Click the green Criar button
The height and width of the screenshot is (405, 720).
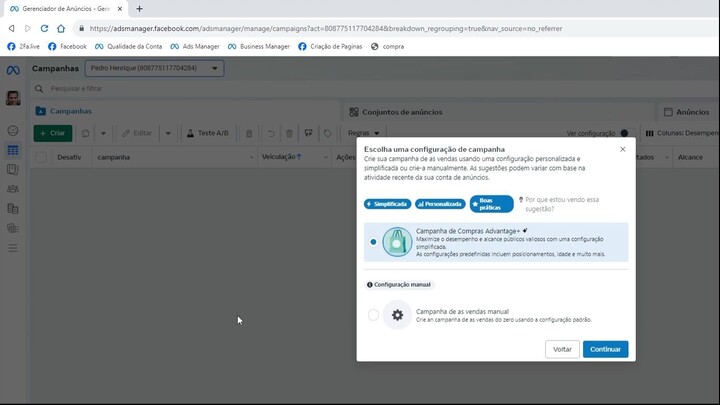tap(53, 133)
